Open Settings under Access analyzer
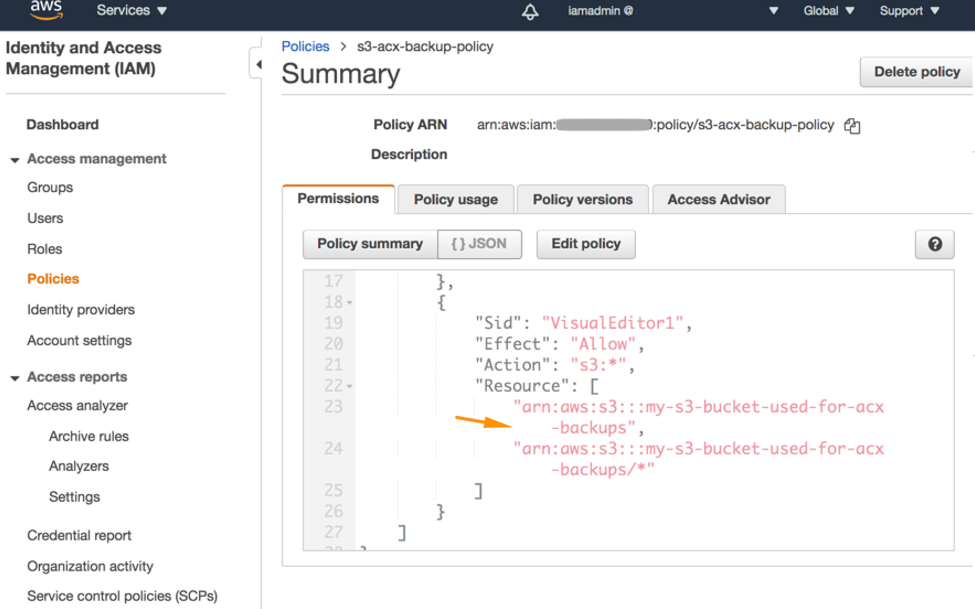This screenshot has height=609, width=975. [75, 497]
